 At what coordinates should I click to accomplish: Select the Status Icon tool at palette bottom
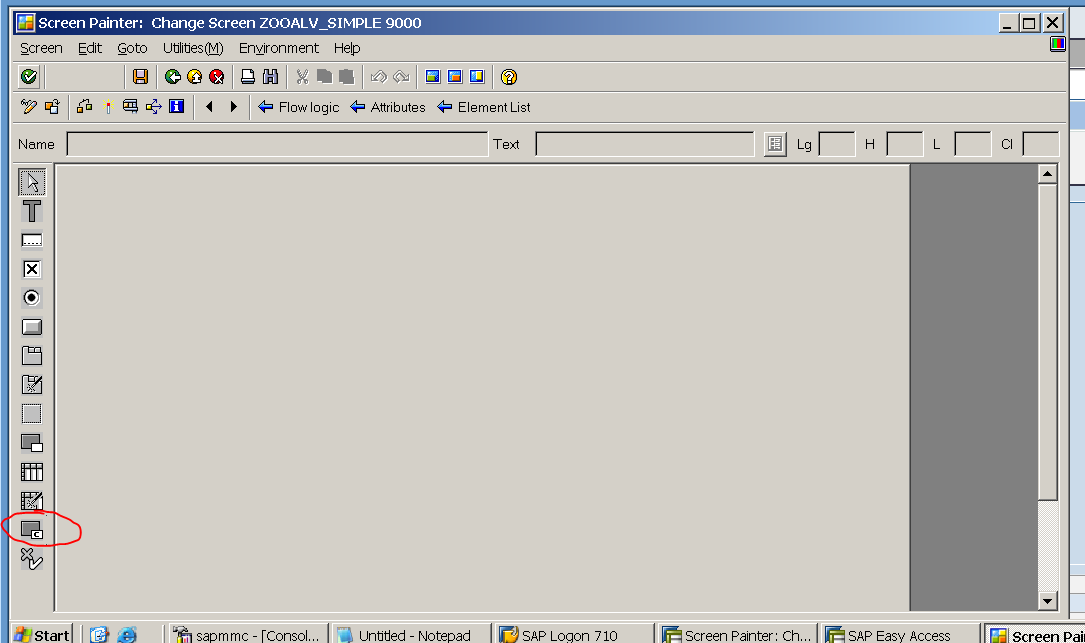pyautogui.click(x=31, y=559)
